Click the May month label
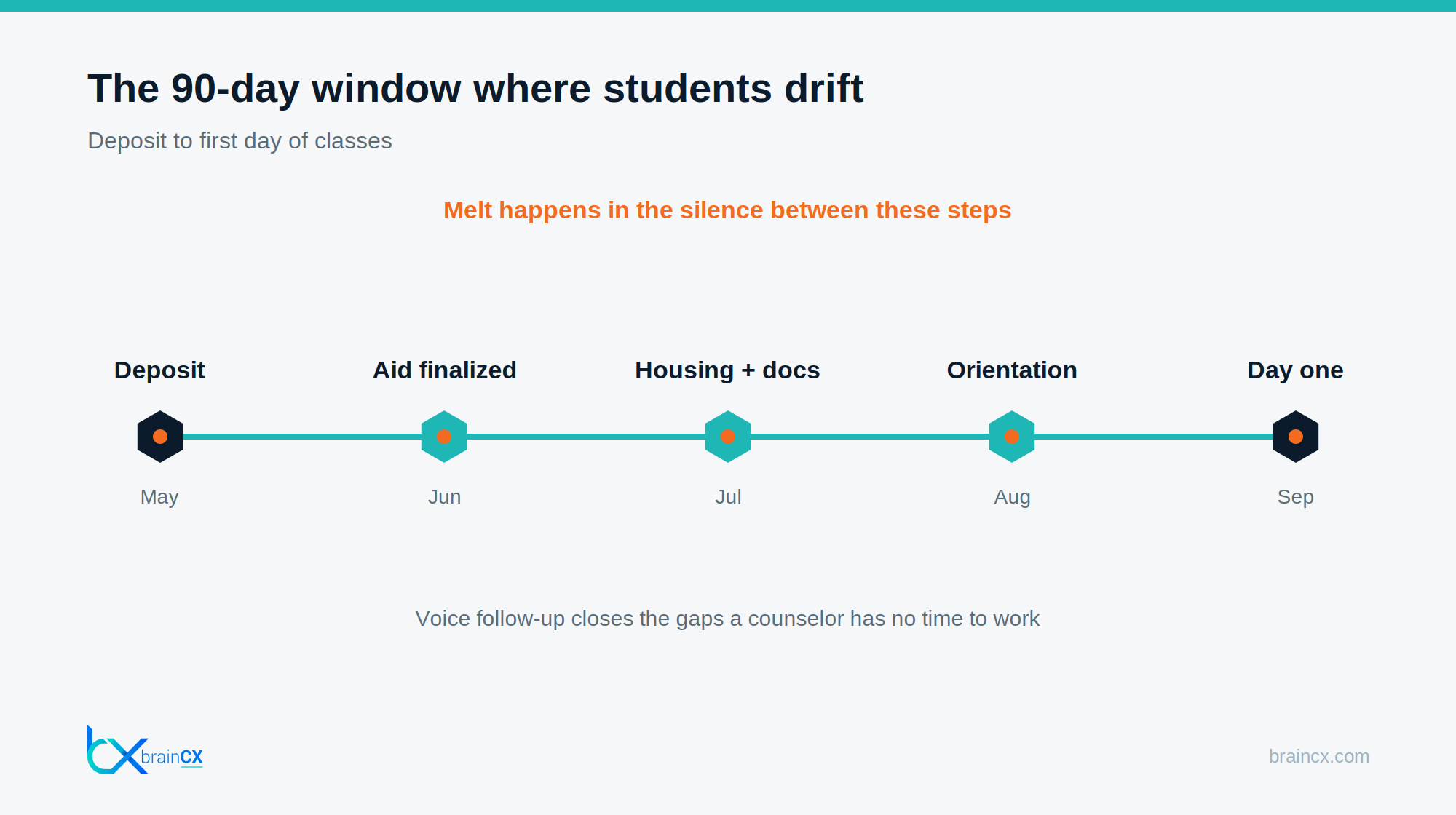Screen dimensions: 1456x815 coord(159,497)
